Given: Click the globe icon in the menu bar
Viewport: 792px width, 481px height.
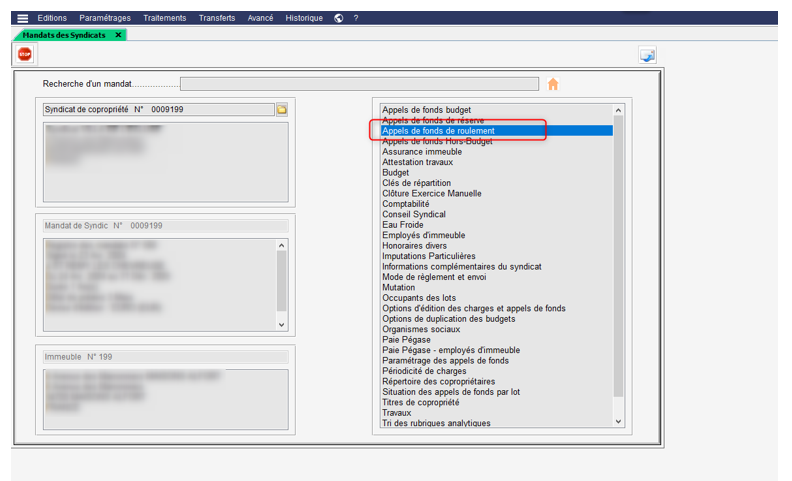Looking at the screenshot, I should (x=339, y=18).
